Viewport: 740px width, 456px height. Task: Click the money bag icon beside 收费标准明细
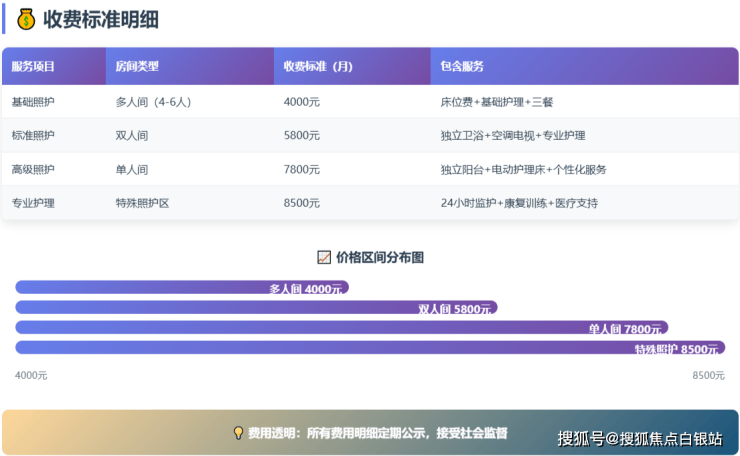point(25,19)
